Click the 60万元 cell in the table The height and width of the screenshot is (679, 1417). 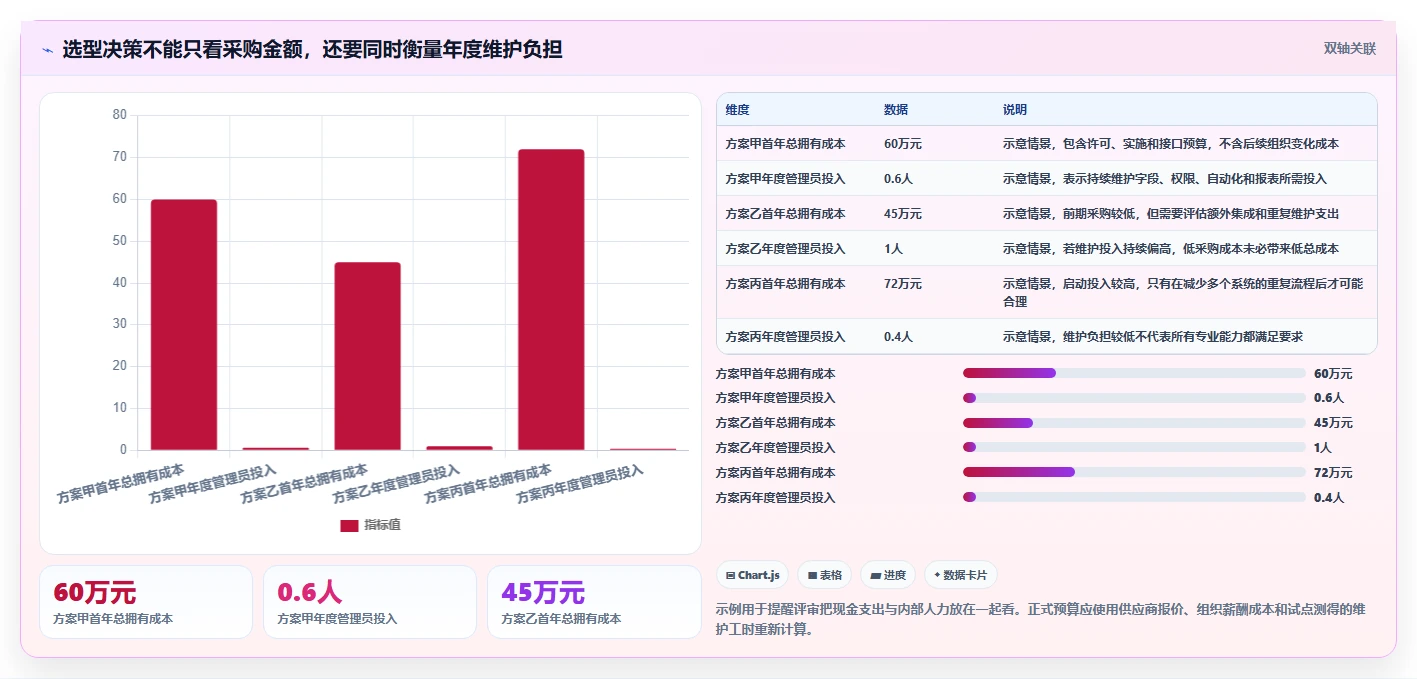(x=903, y=144)
